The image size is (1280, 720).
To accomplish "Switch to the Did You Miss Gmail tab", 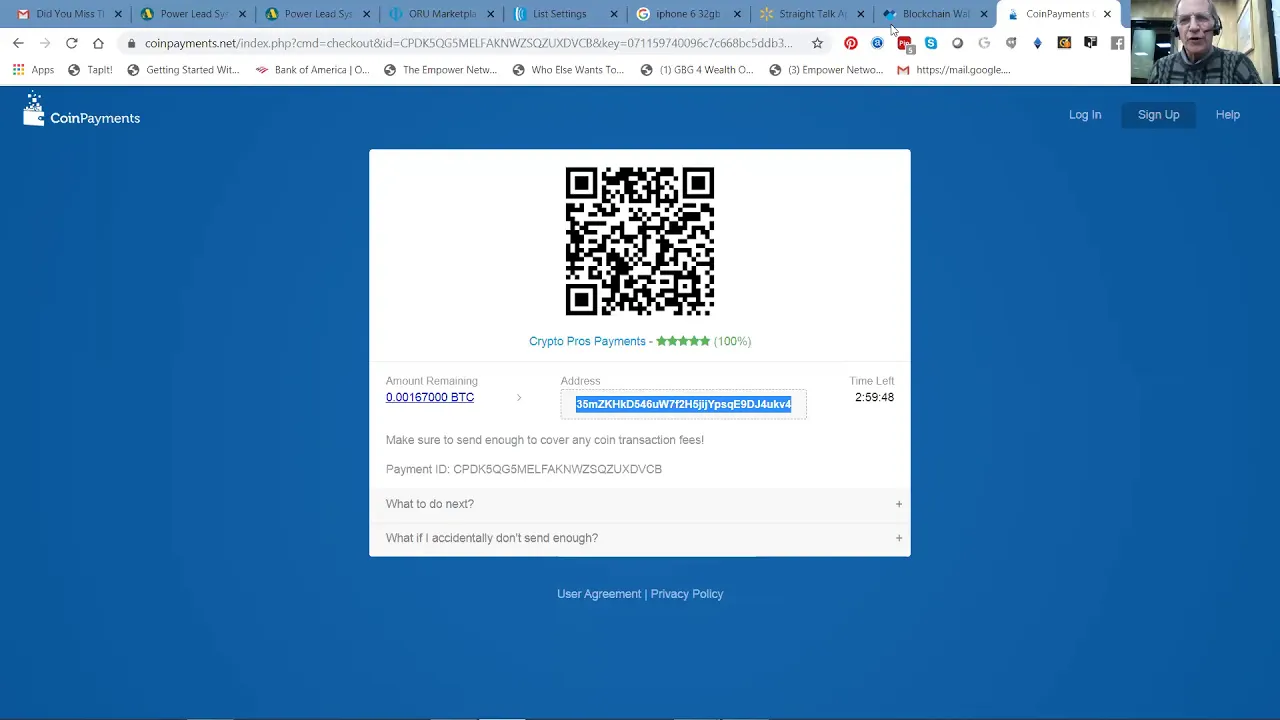I will tap(66, 14).
